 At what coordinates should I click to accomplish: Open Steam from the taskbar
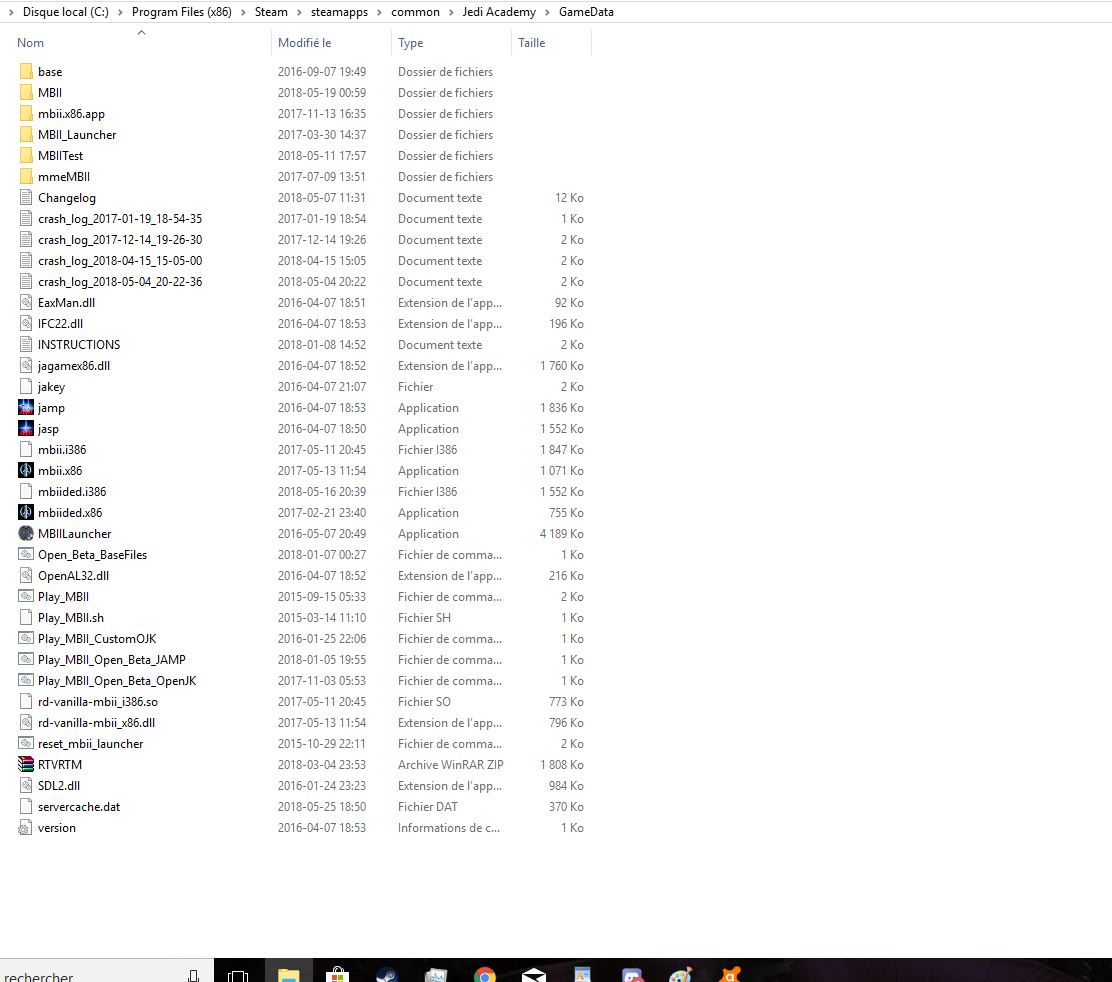coord(386,975)
